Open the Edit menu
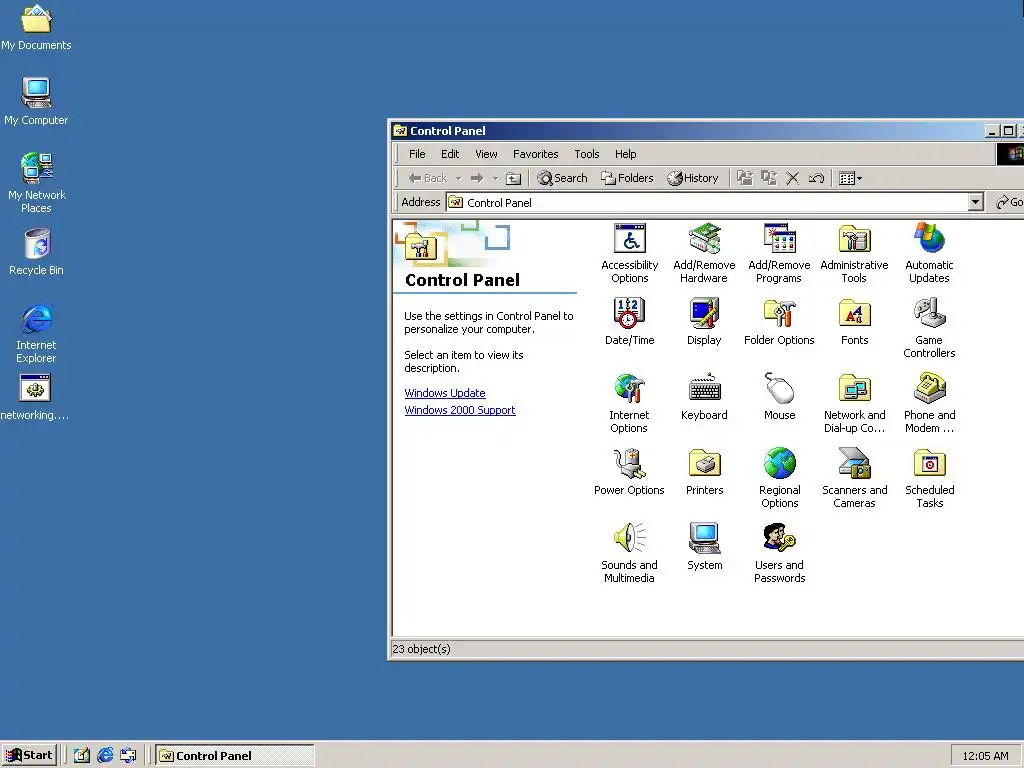 tap(449, 154)
